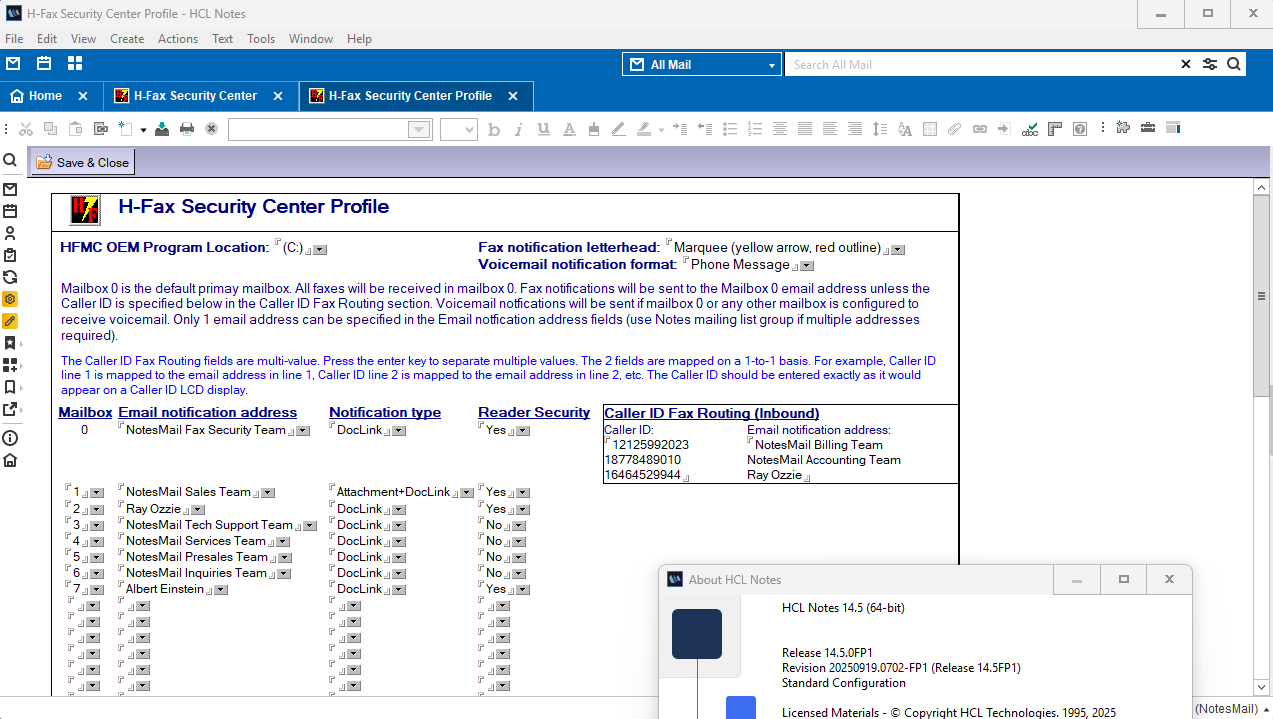
Task: Click the Print icon in toolbar
Action: tap(186, 129)
